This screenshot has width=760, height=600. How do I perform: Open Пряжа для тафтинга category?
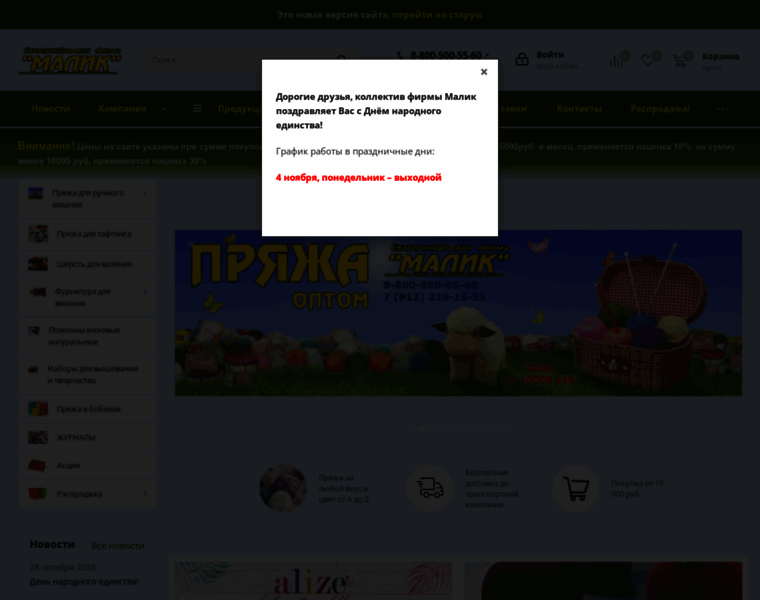point(94,234)
